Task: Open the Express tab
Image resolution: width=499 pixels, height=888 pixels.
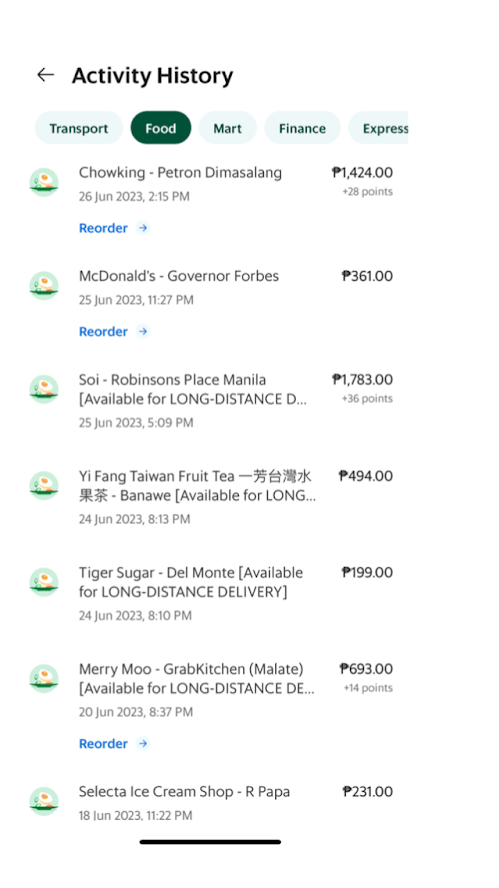Action: tap(378, 128)
